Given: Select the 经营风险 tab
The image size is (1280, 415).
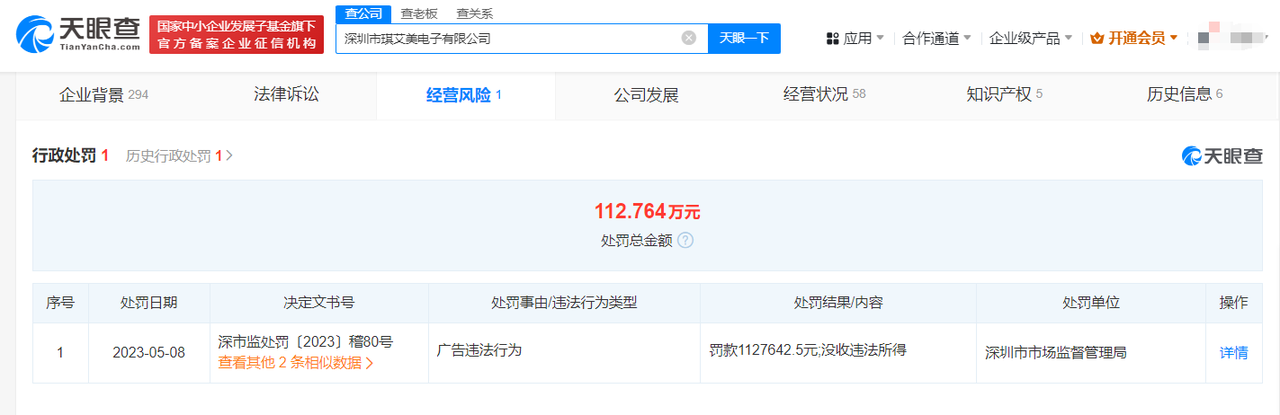Looking at the screenshot, I should pyautogui.click(x=465, y=95).
